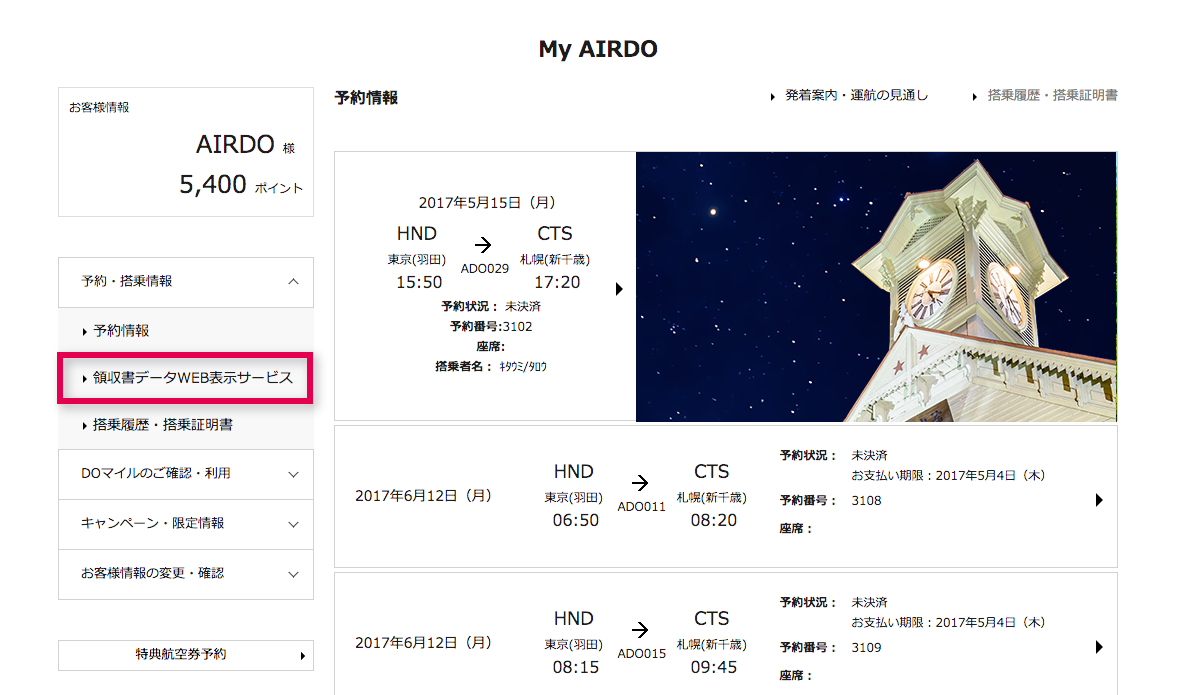1177x695 pixels.
Task: Click the 09:45 arrival time
Action: click(x=714, y=667)
